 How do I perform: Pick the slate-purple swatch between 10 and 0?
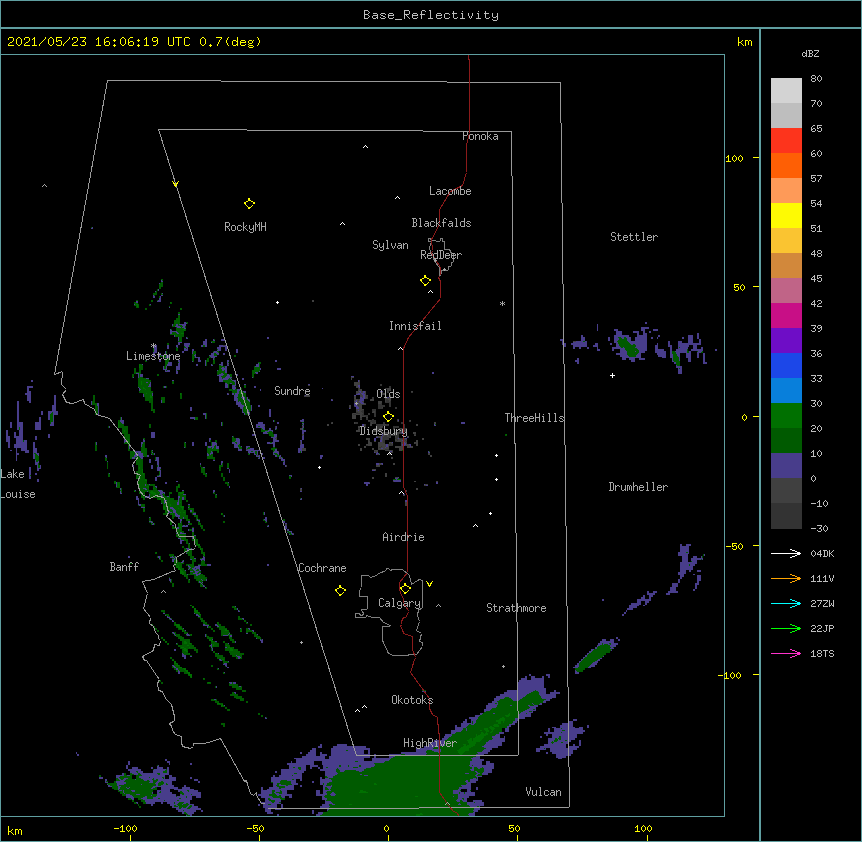coord(786,466)
